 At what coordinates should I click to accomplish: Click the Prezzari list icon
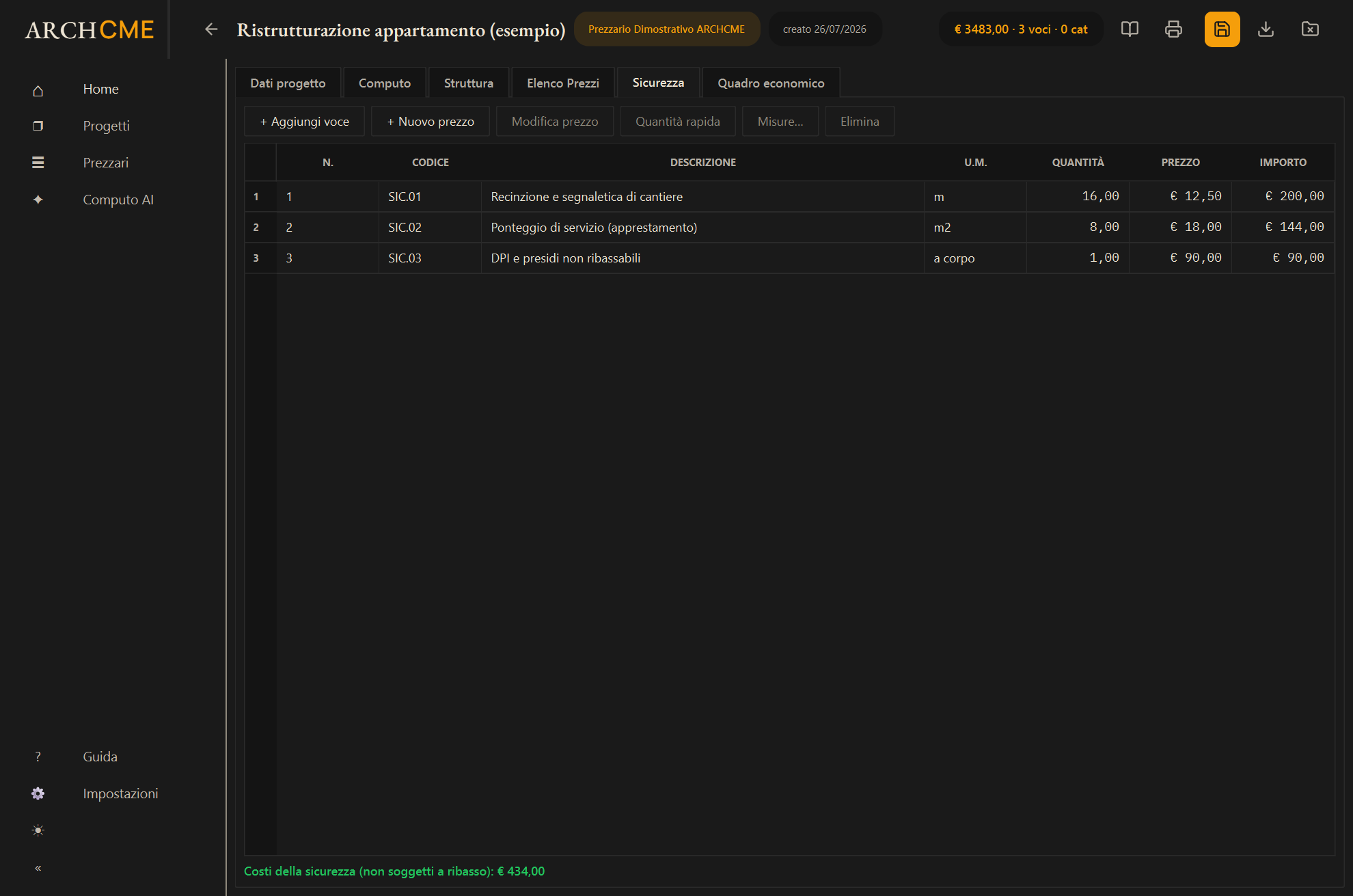click(38, 163)
